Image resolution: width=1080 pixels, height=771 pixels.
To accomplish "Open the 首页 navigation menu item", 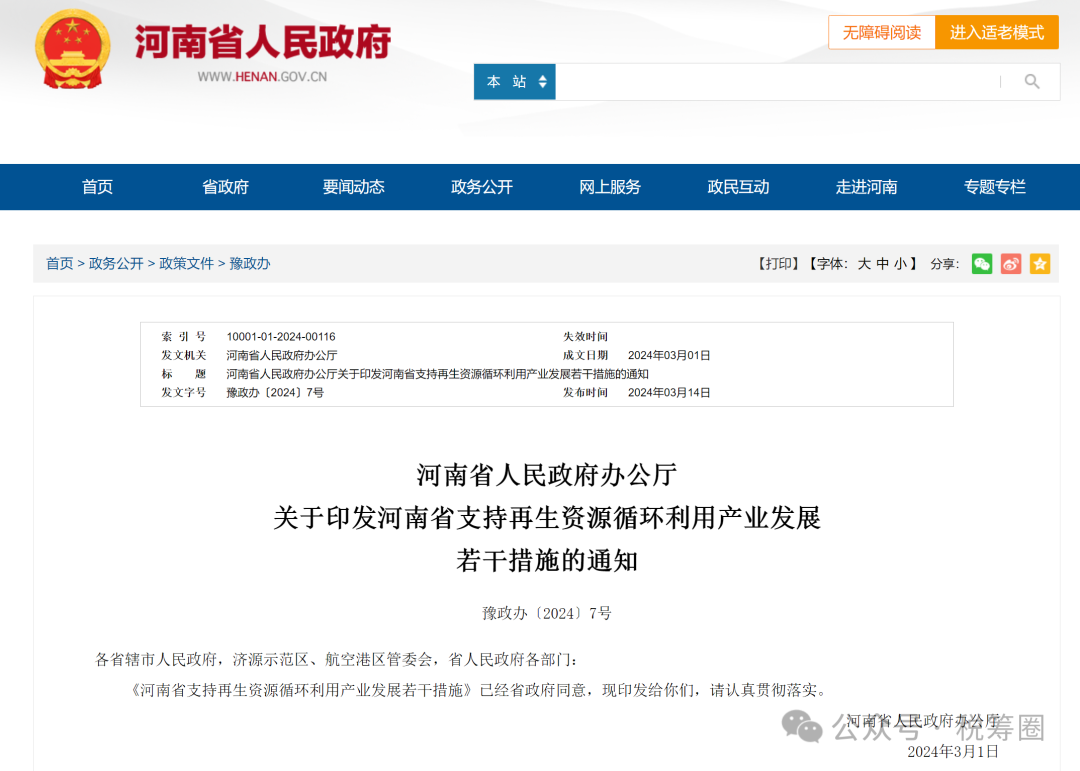I will pos(97,187).
